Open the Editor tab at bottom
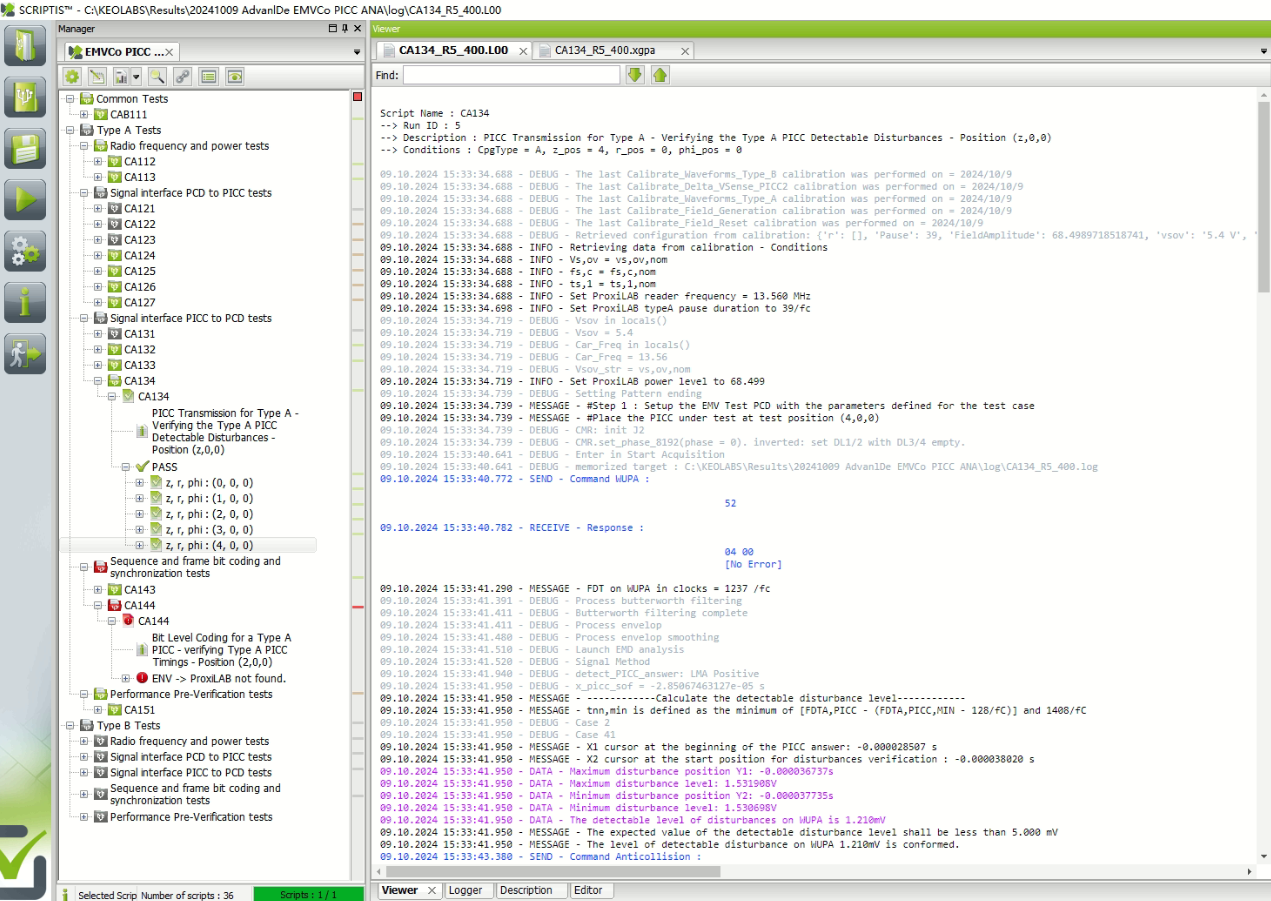This screenshot has height=901, width=1271. tap(588, 890)
